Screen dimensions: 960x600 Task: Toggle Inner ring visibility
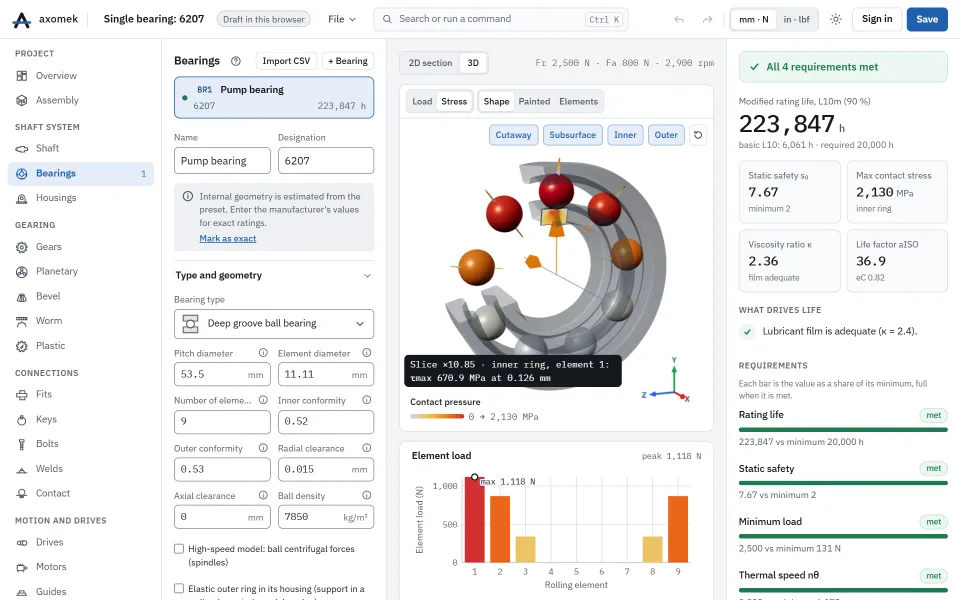coord(625,135)
